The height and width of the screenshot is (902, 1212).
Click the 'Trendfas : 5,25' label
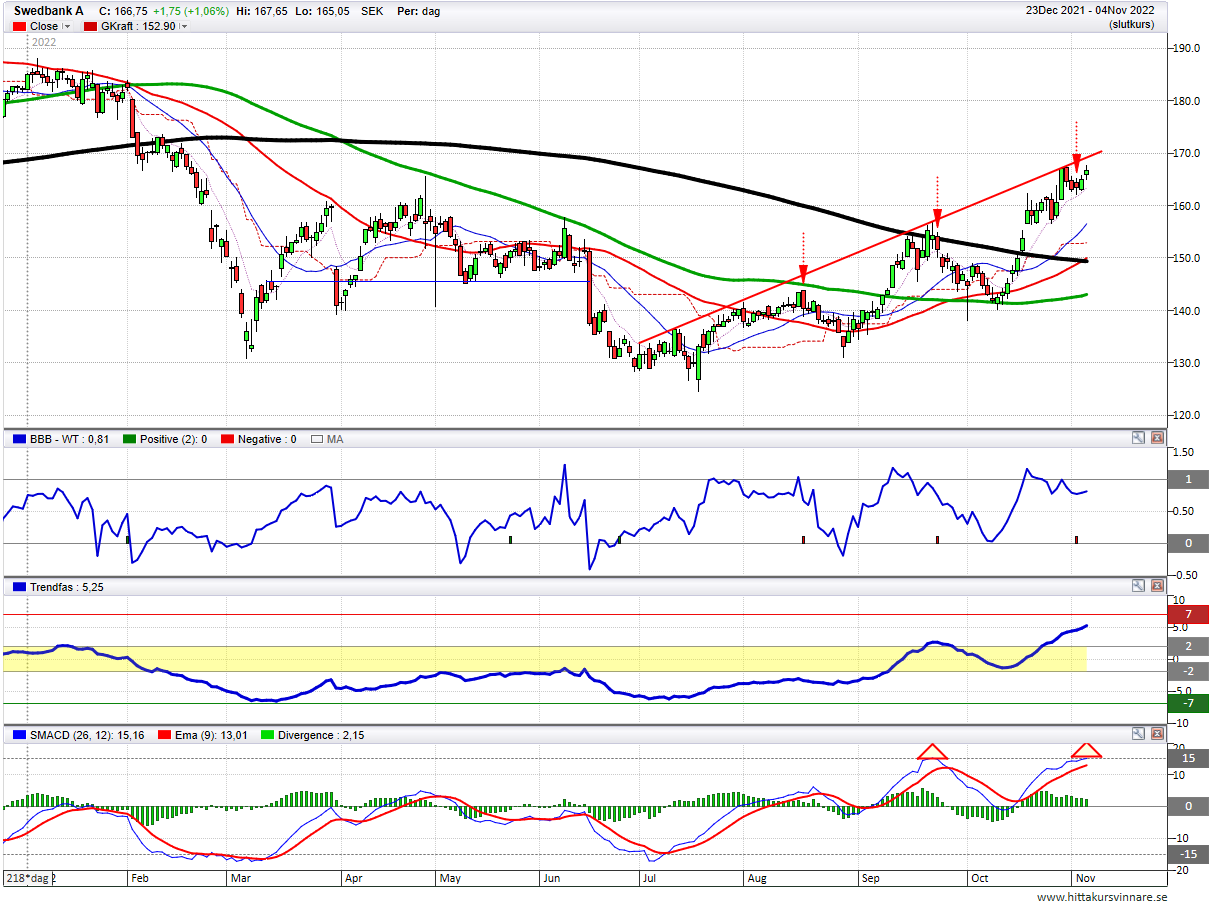(x=66, y=587)
